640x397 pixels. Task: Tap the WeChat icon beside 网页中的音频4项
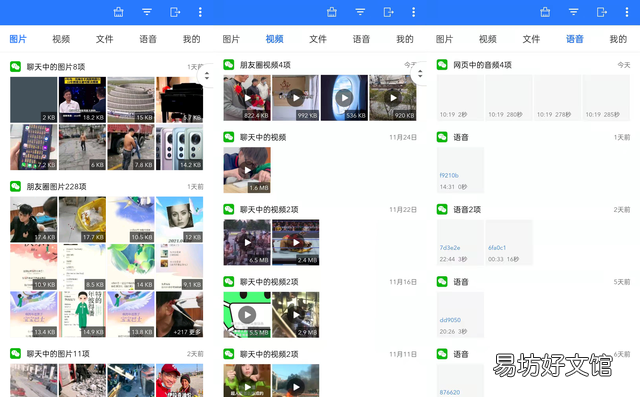point(442,64)
